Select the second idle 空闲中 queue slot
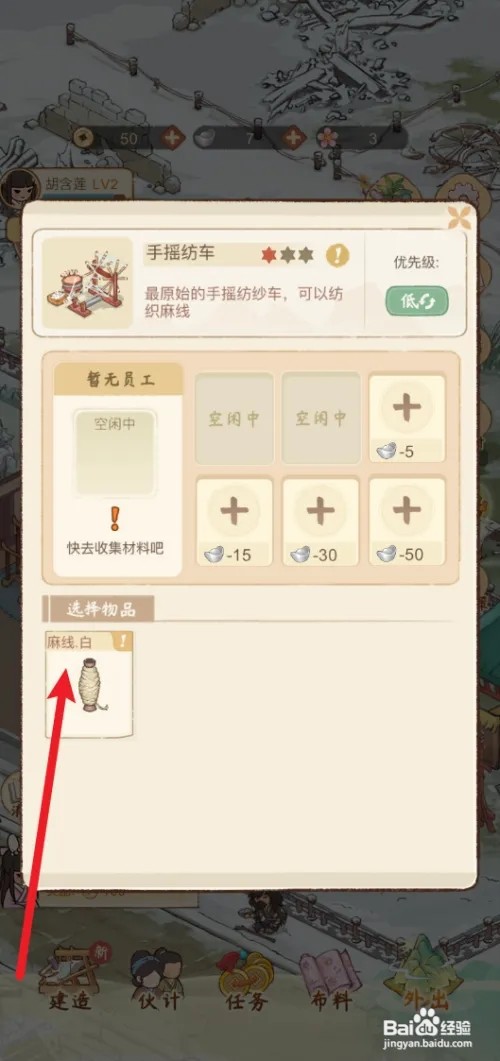This screenshot has width=500, height=1061. [320, 418]
